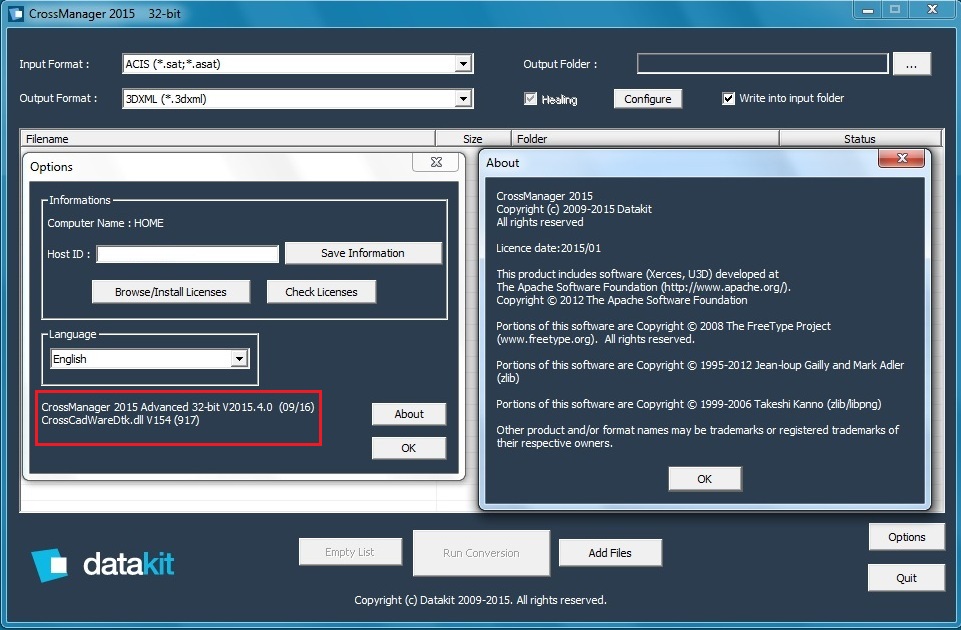
Task: Click the Output Folder text field
Action: pos(762,64)
